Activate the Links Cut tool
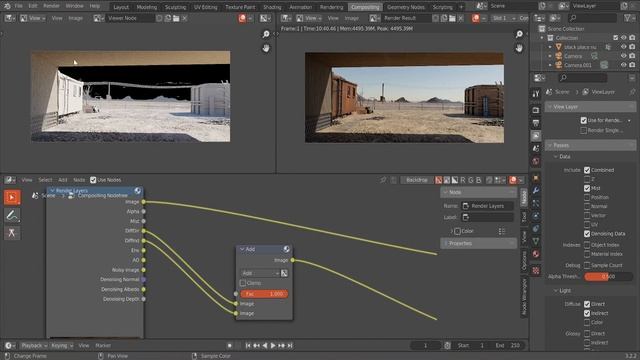 coord(12,233)
